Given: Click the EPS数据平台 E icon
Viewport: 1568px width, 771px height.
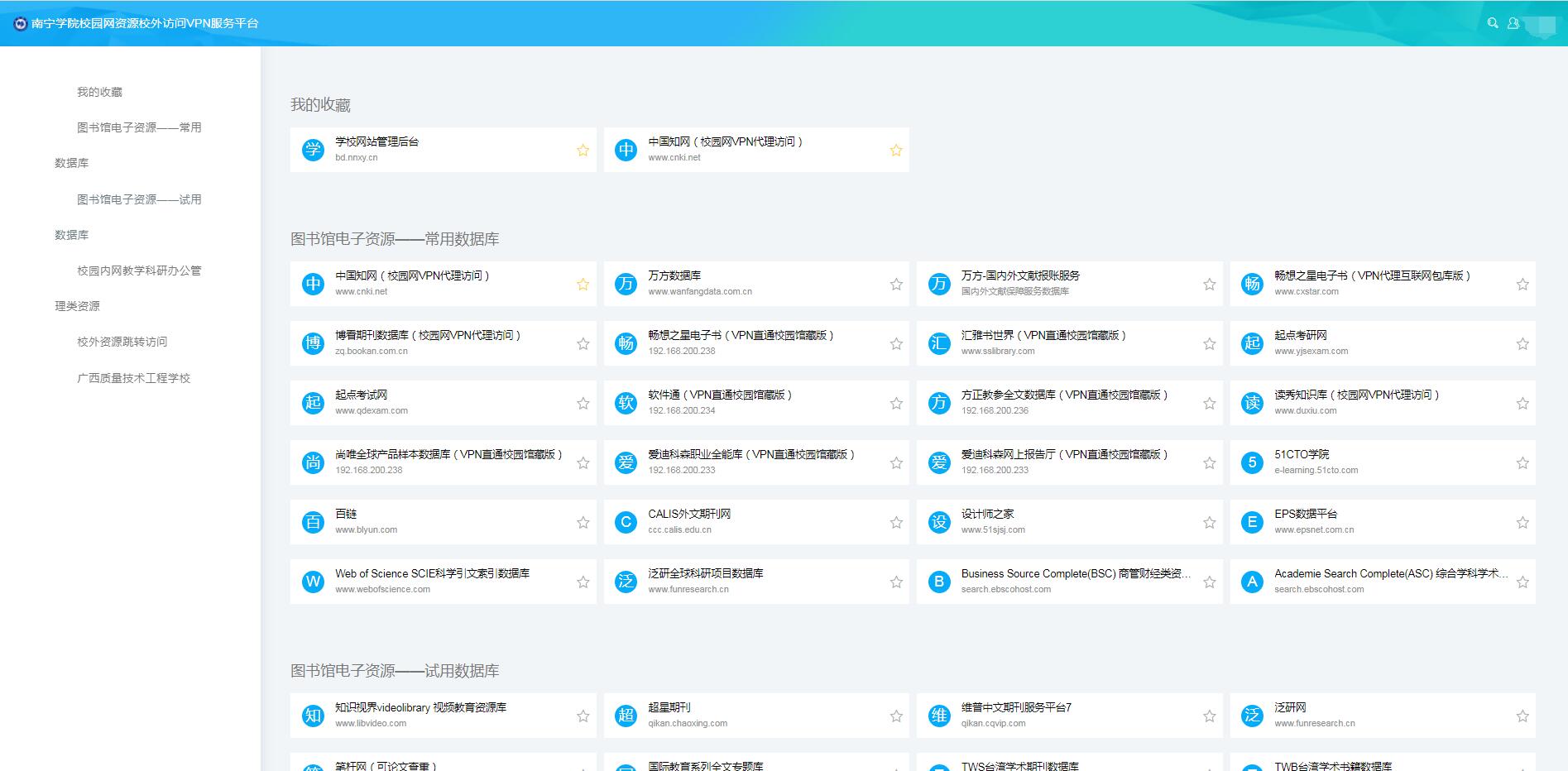Looking at the screenshot, I should tap(1252, 522).
